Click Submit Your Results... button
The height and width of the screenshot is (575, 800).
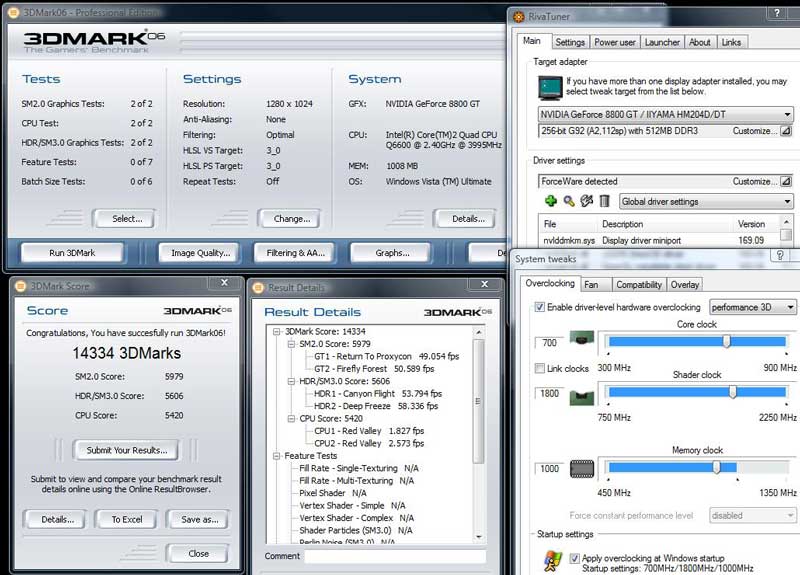click(x=127, y=450)
